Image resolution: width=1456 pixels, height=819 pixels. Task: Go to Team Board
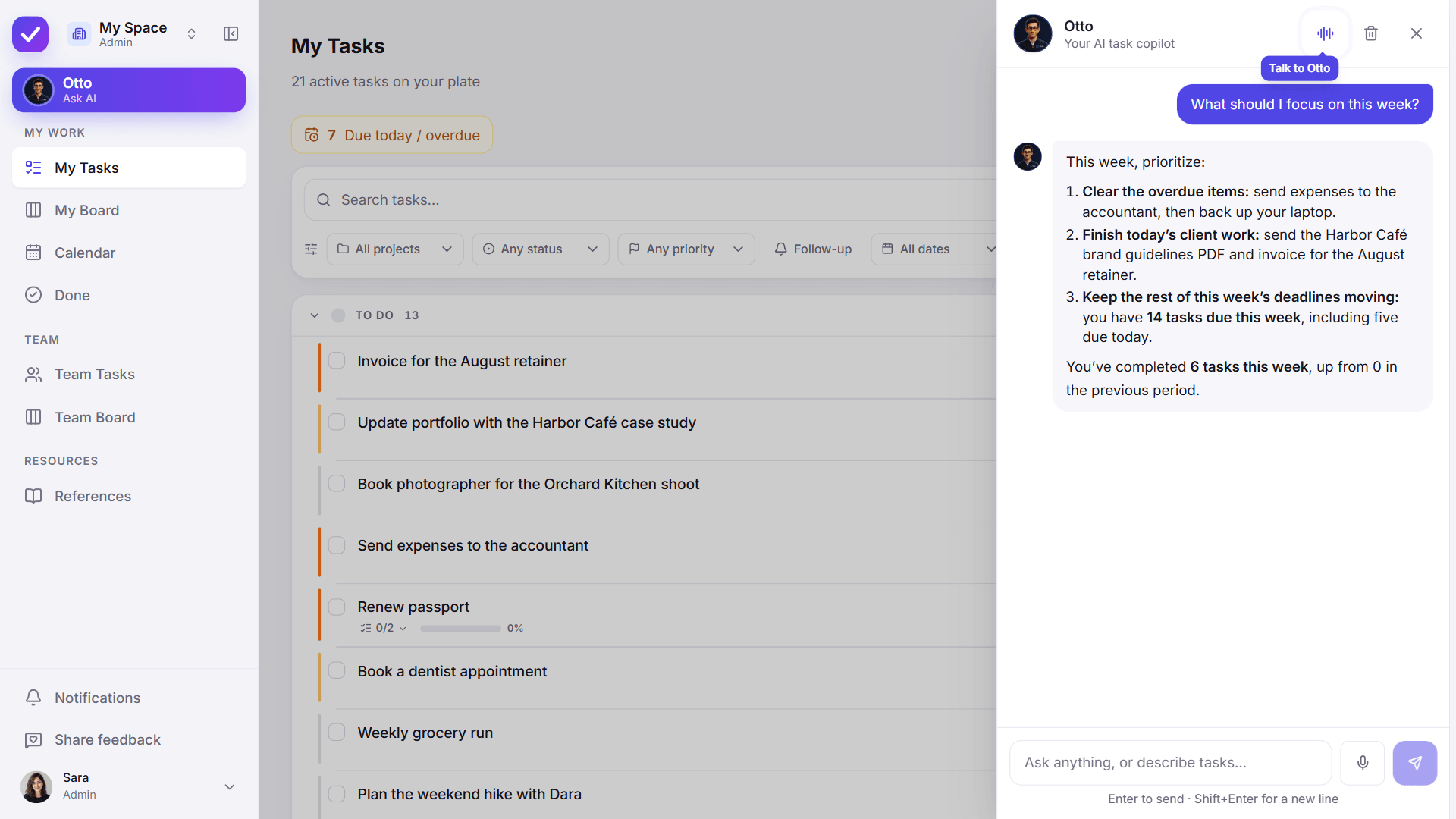(129, 417)
